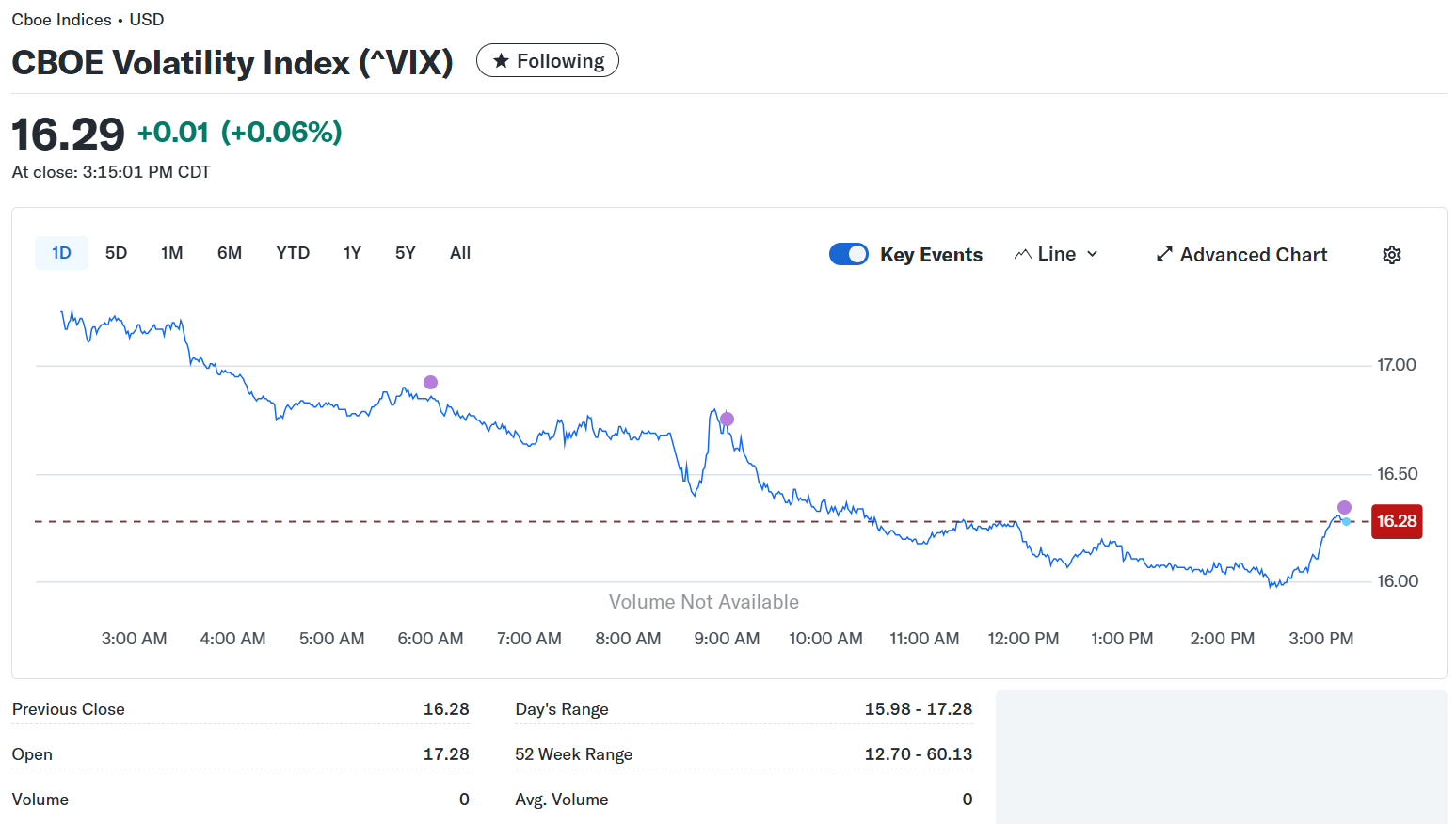
Task: Click the Following star button
Action: point(548,60)
